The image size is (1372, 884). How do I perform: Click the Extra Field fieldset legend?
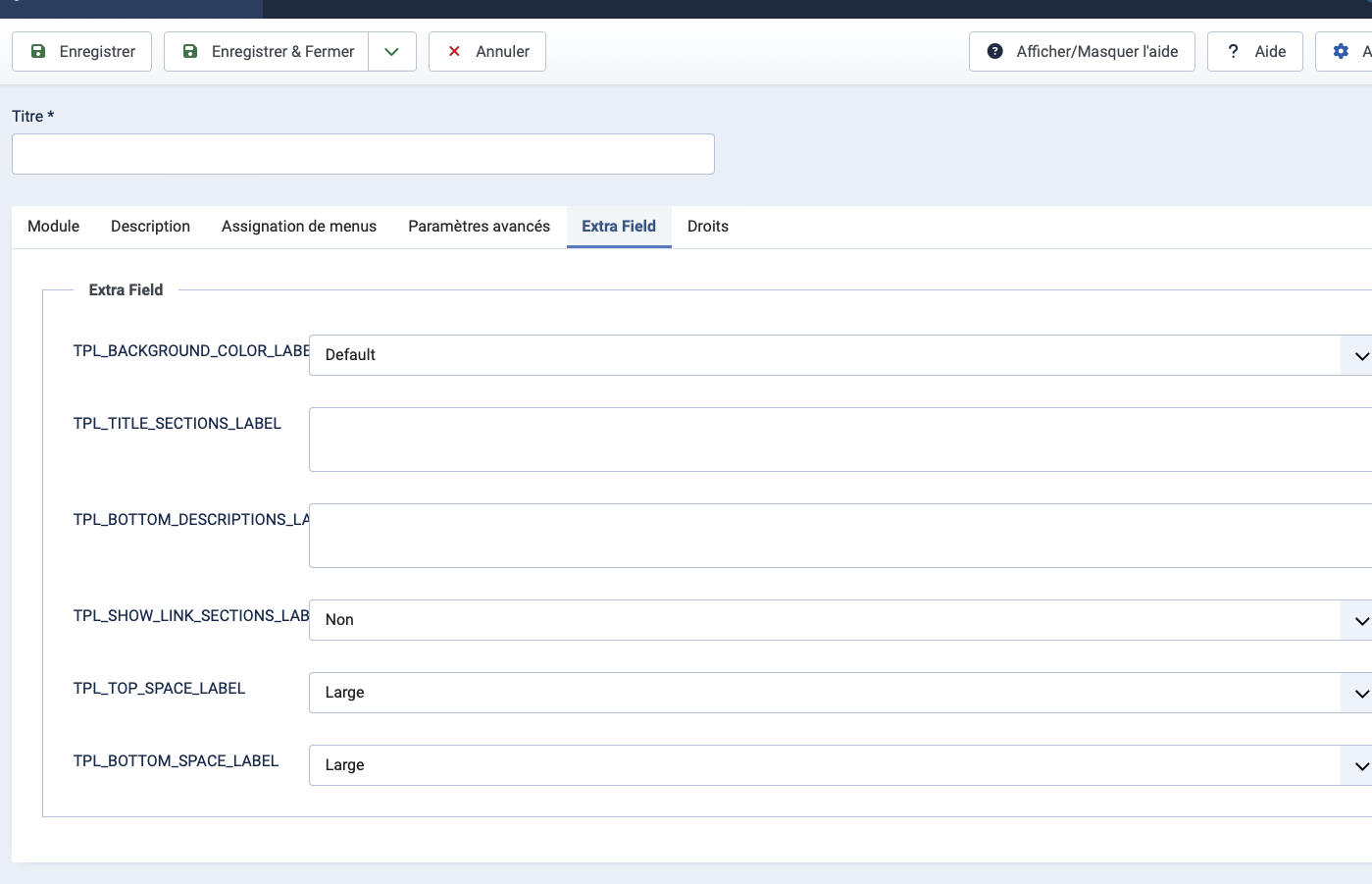[126, 290]
